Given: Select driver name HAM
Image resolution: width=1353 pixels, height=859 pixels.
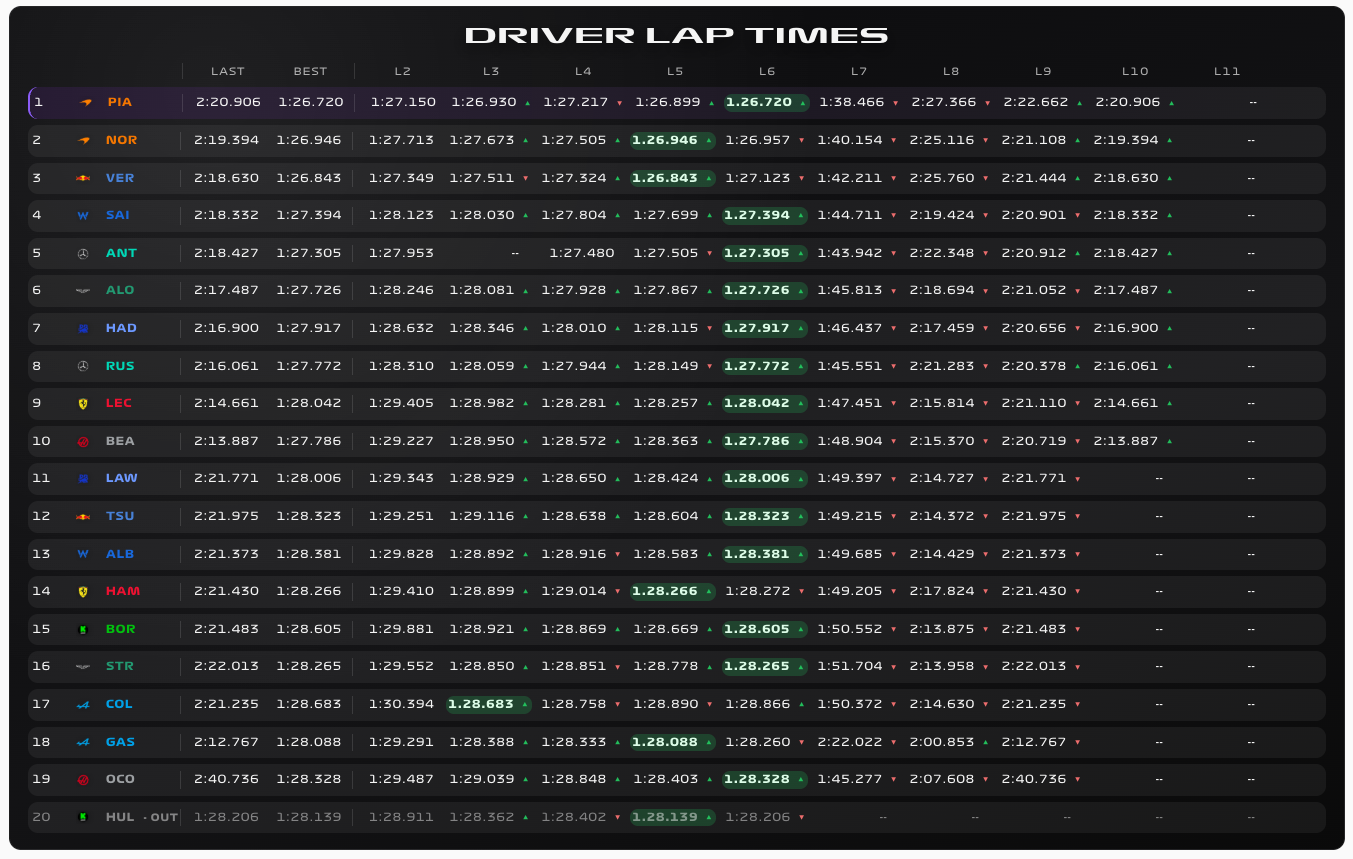Looking at the screenshot, I should coord(123,592).
